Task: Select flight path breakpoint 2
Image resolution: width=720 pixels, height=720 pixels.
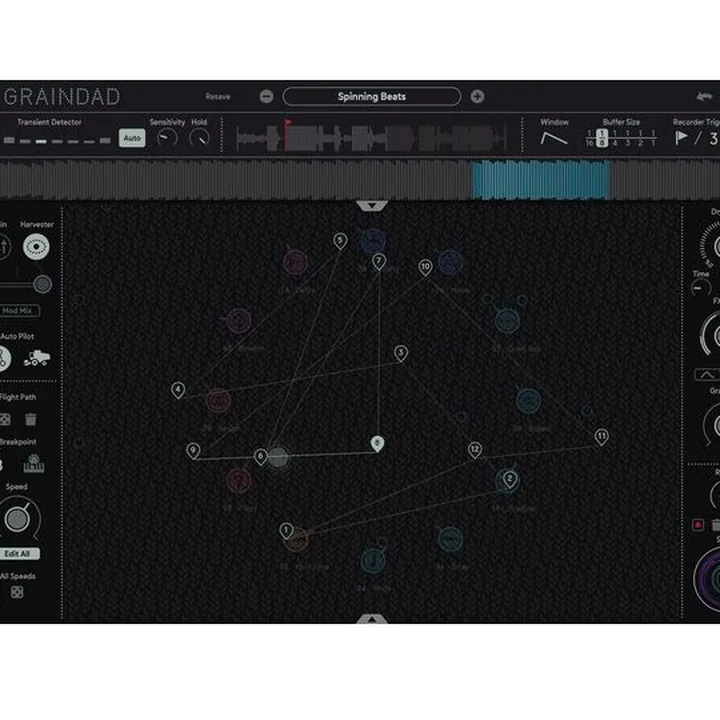Action: point(509,479)
